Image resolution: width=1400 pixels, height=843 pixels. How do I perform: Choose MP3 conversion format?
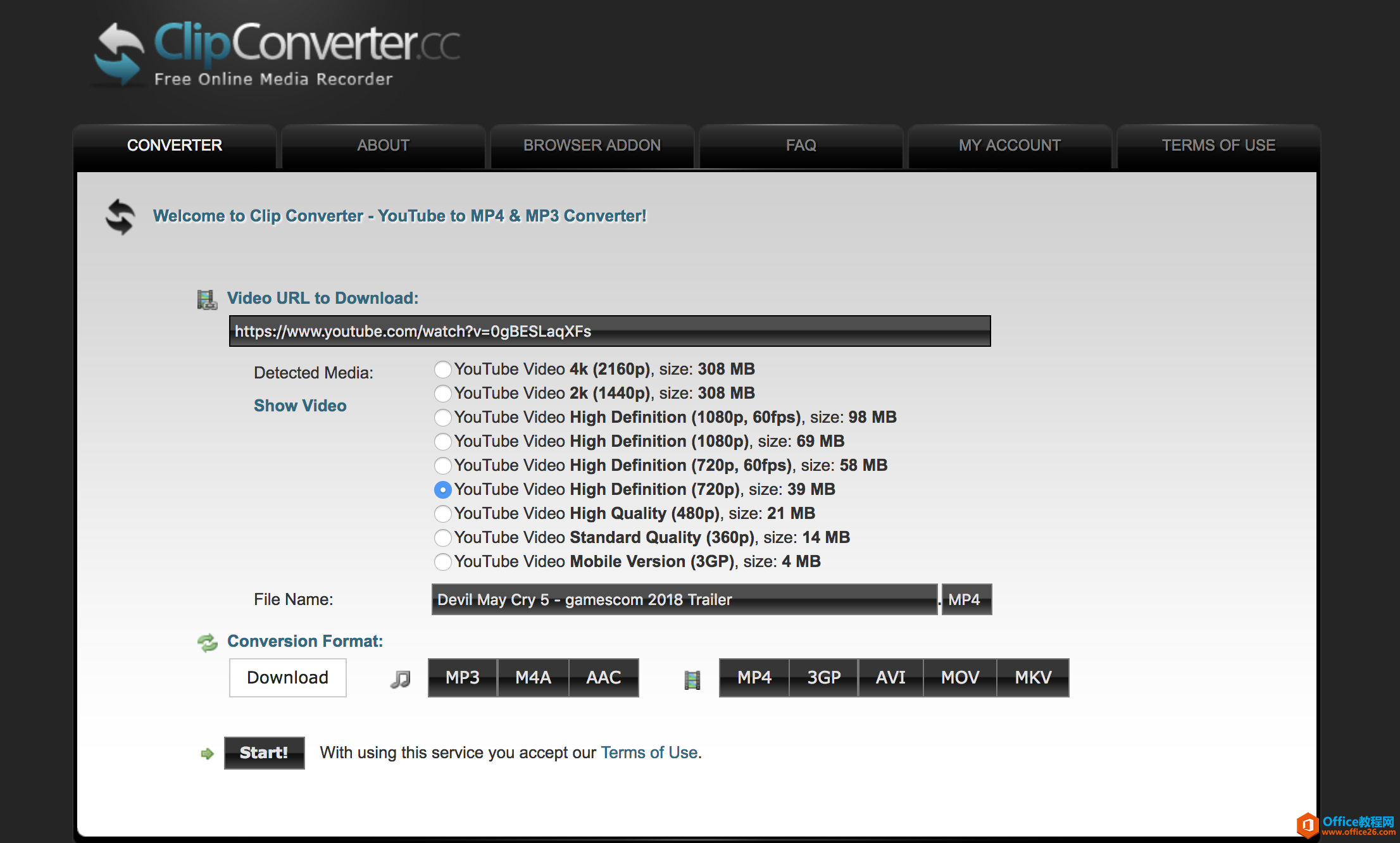(463, 678)
